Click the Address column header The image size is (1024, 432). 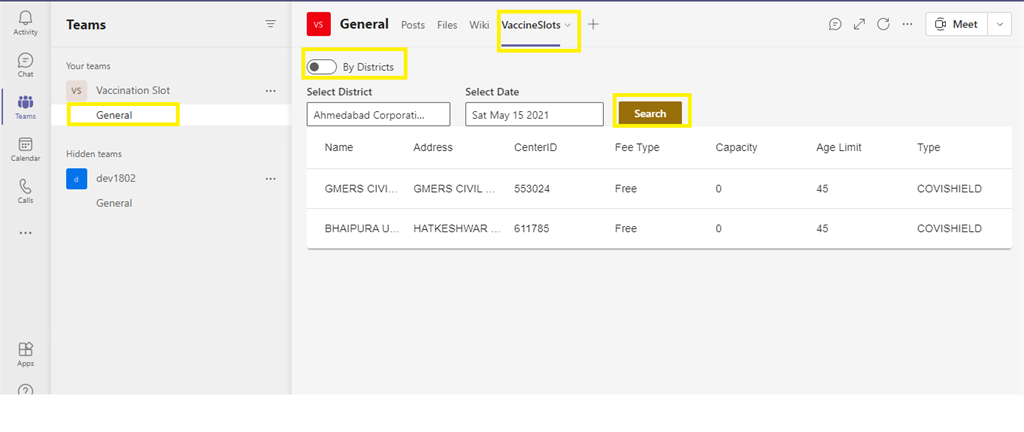433,147
